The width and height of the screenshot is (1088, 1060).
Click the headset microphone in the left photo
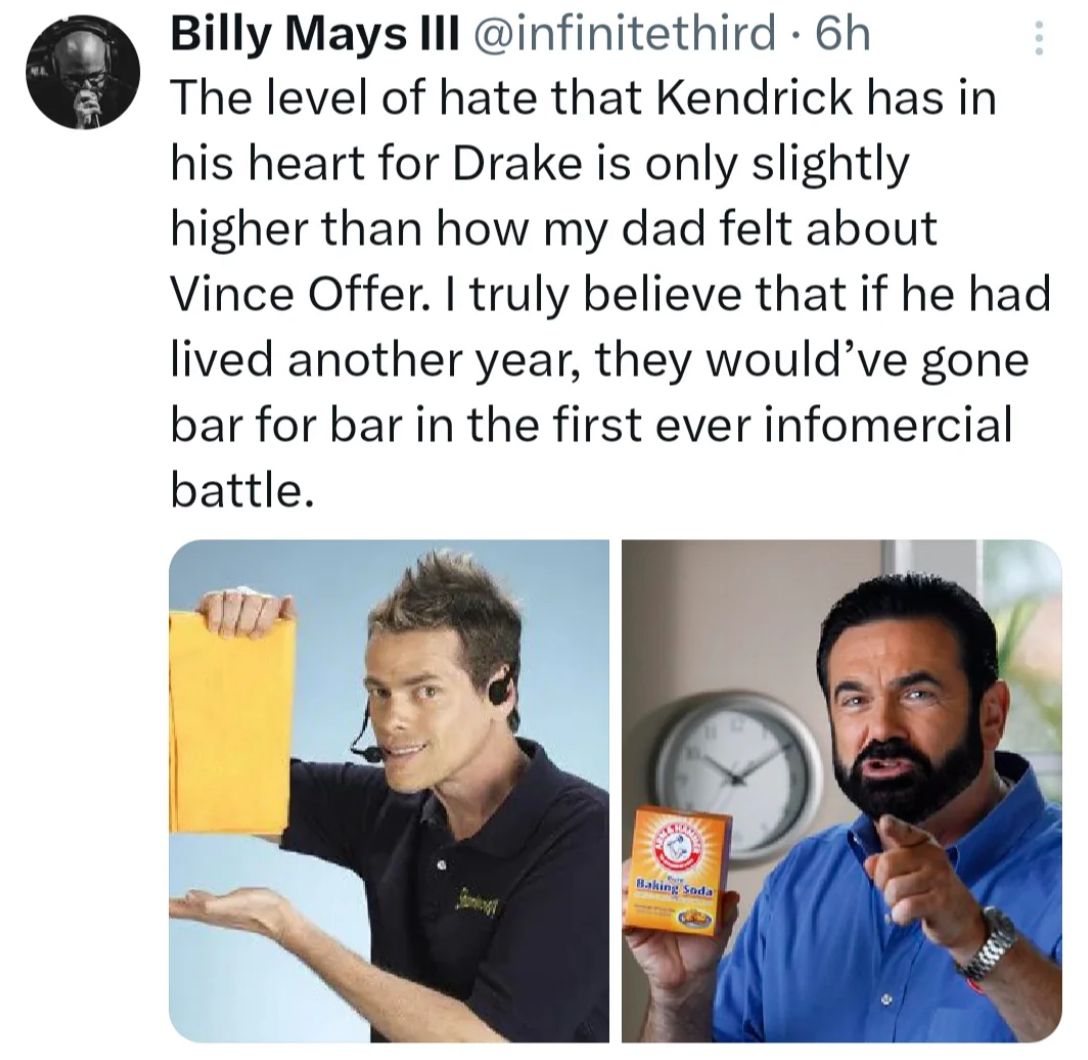click(368, 752)
